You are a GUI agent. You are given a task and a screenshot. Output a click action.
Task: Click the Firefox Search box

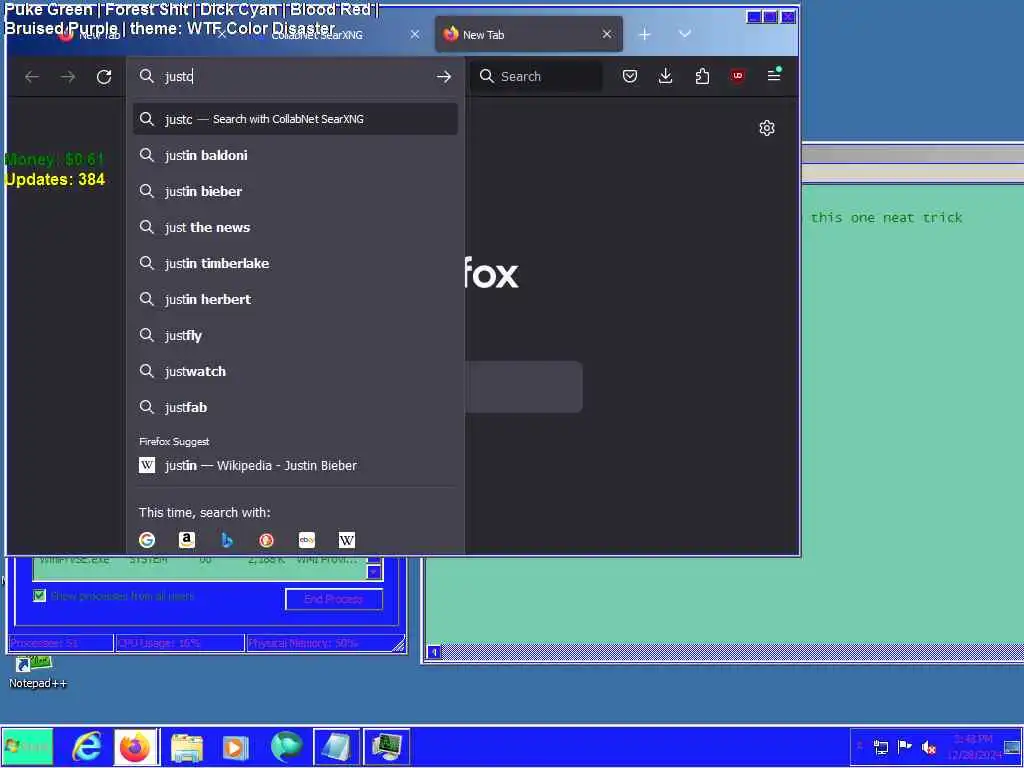click(536, 76)
